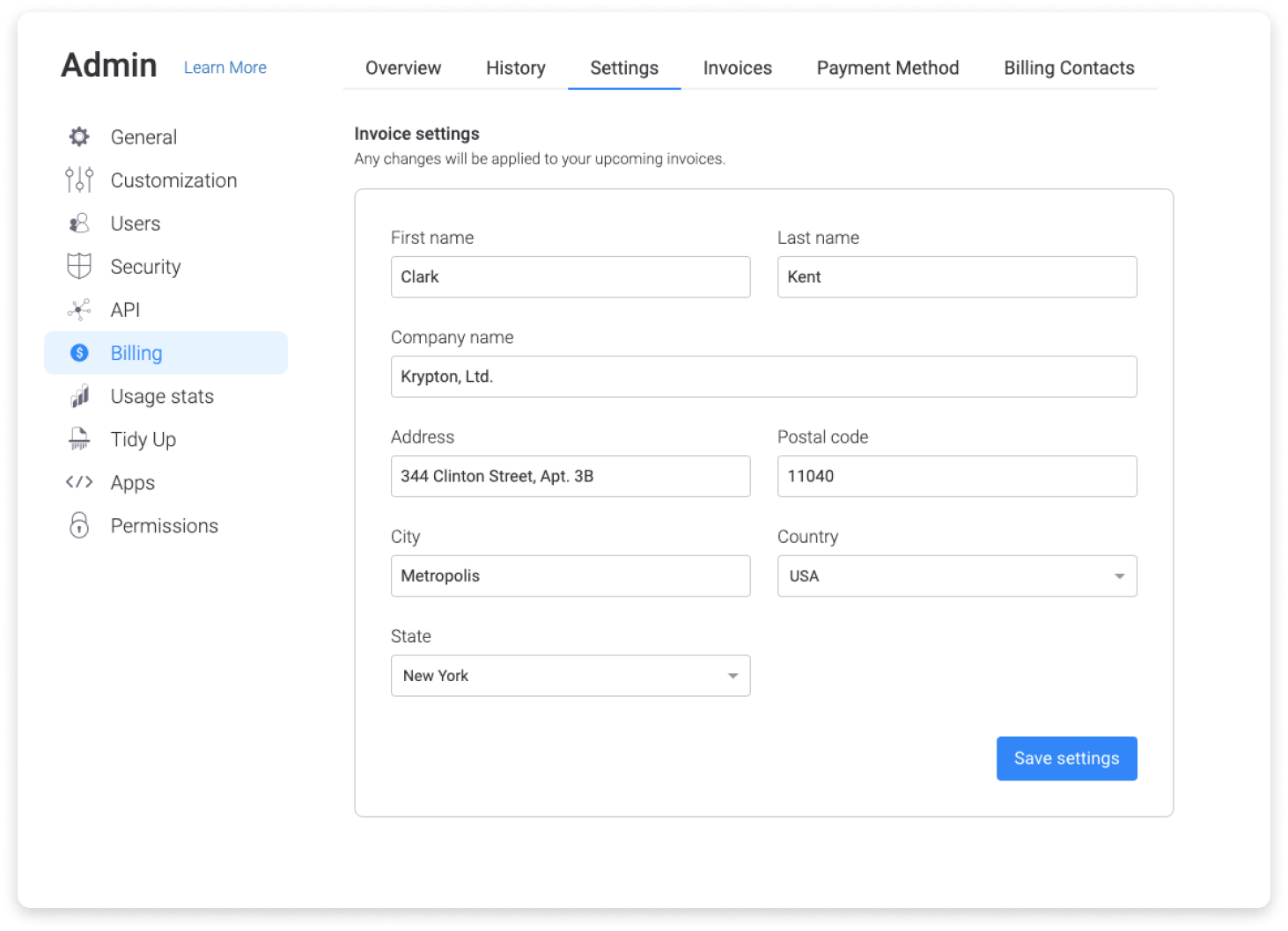Click the State label text
This screenshot has height=931, width=1288.
[x=411, y=636]
